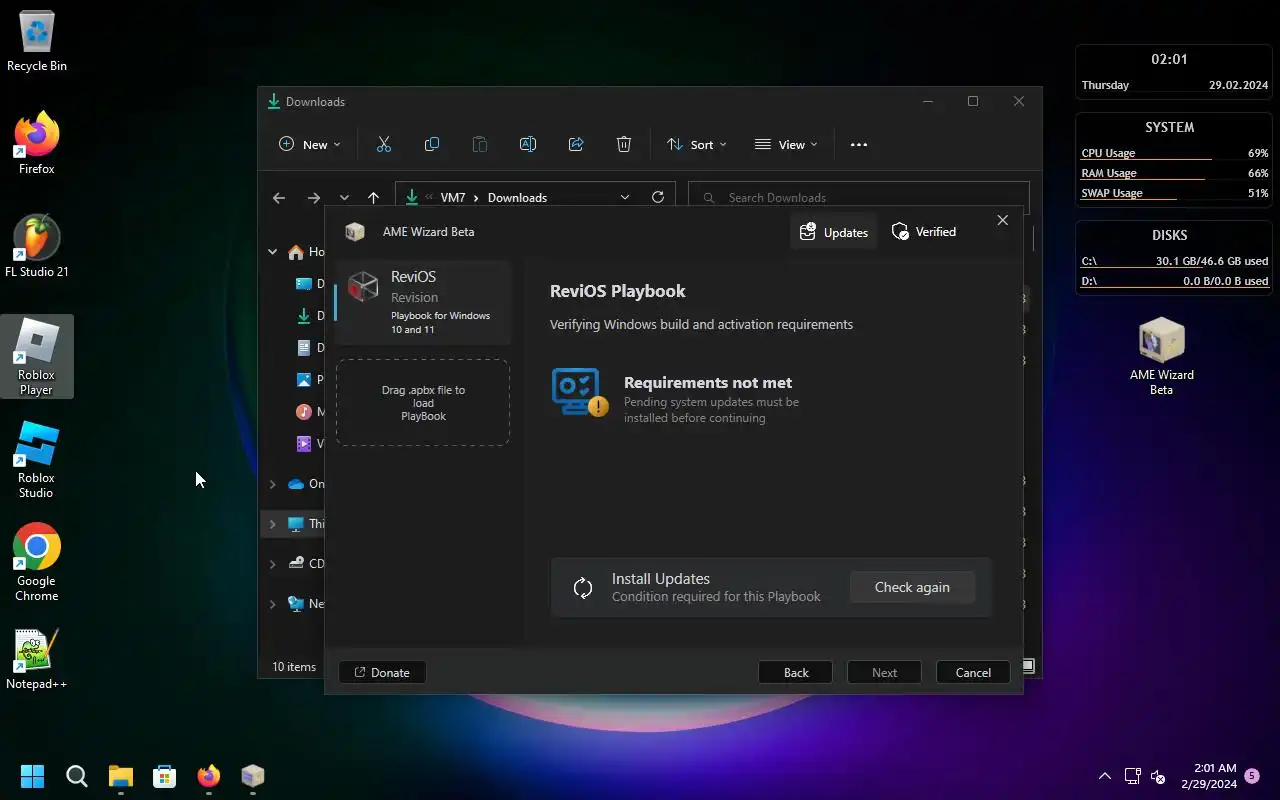Image resolution: width=1280 pixels, height=800 pixels.
Task: Open the New dropdown in Explorer
Action: tap(310, 144)
